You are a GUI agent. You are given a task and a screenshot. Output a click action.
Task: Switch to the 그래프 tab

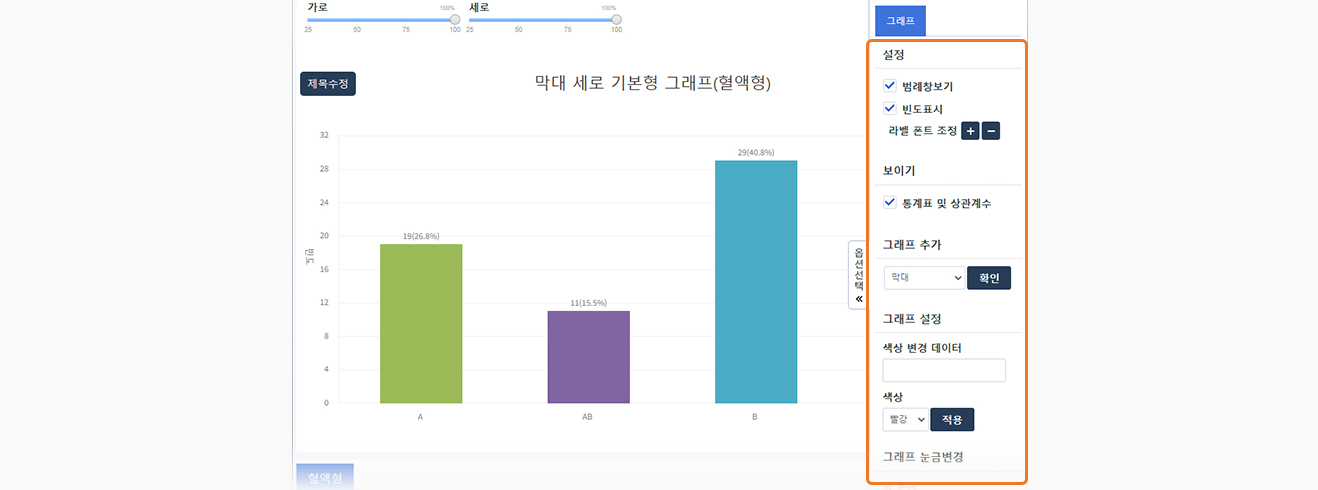click(900, 20)
